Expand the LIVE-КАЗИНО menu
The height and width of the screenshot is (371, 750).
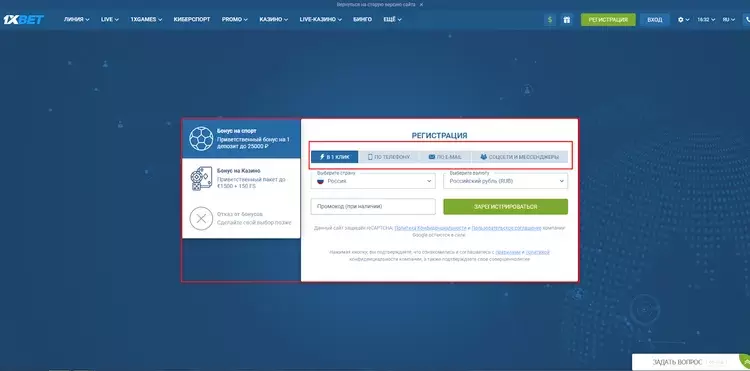click(320, 20)
